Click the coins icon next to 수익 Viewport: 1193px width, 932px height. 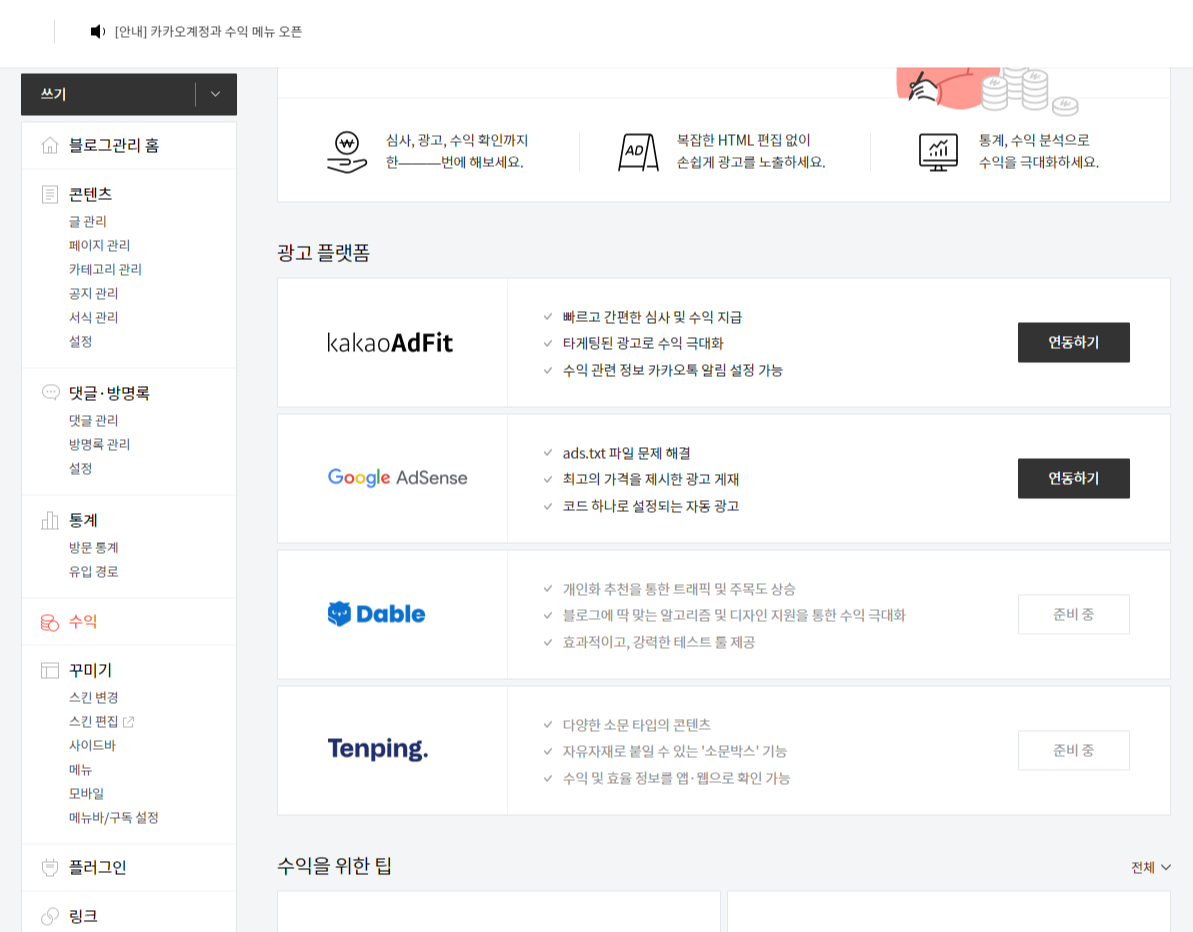click(49, 622)
